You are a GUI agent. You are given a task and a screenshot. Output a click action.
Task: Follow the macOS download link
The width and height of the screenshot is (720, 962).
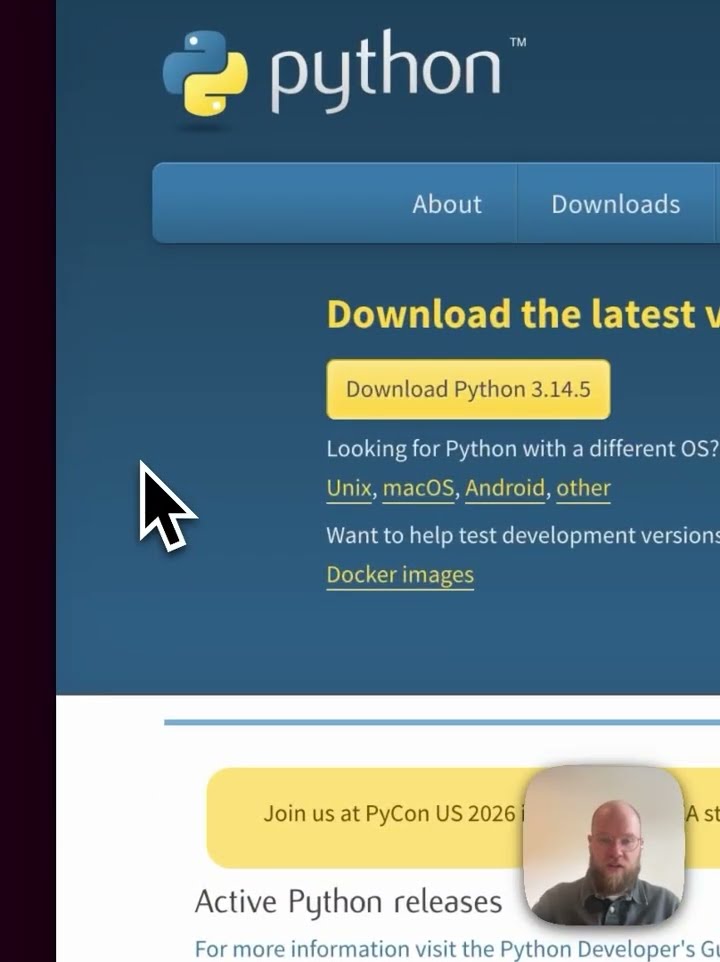[418, 488]
